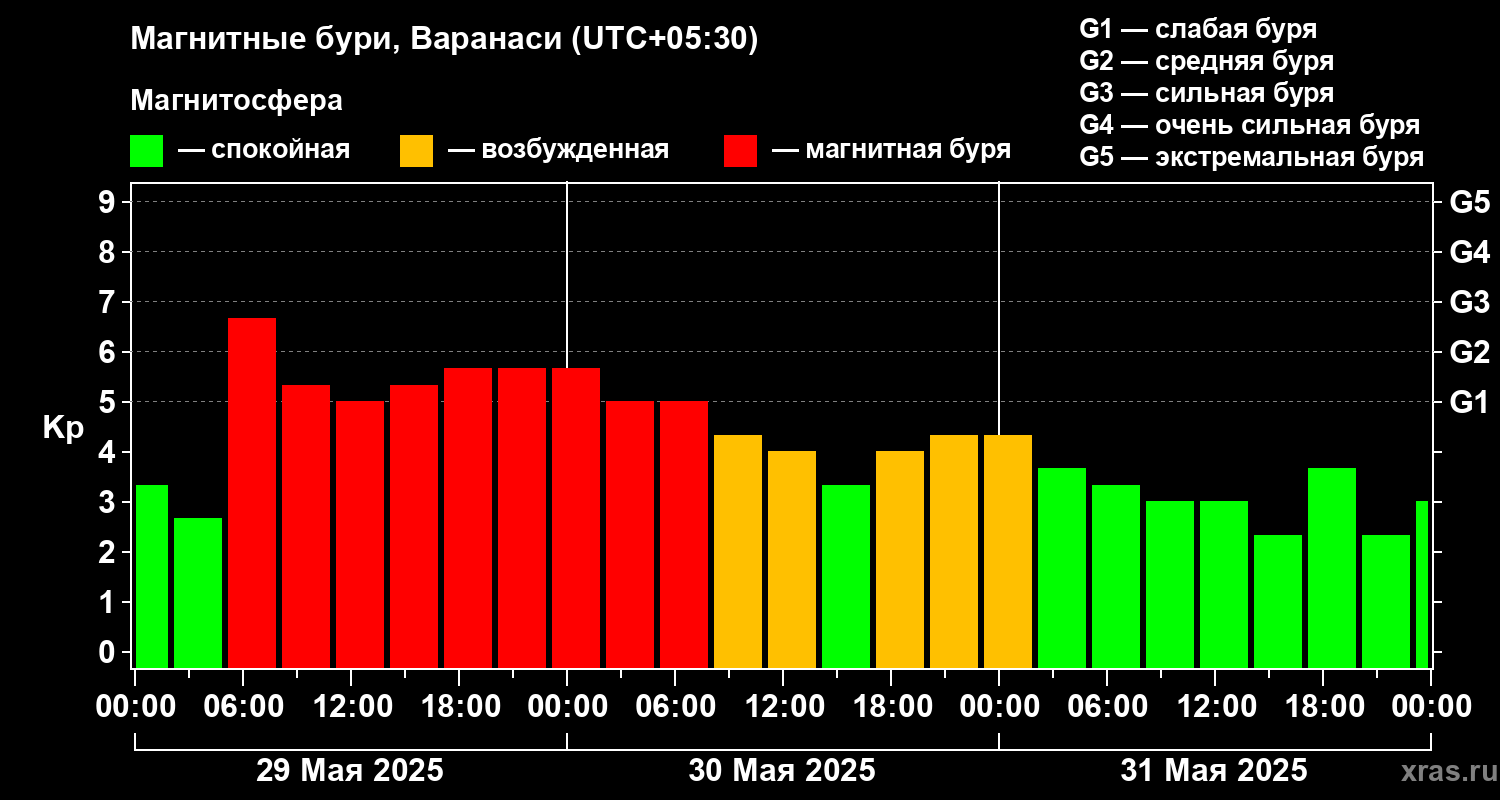Click the '12:00' time label for 31 Мая
Viewport: 1500px width, 800px height.
(x=1215, y=706)
